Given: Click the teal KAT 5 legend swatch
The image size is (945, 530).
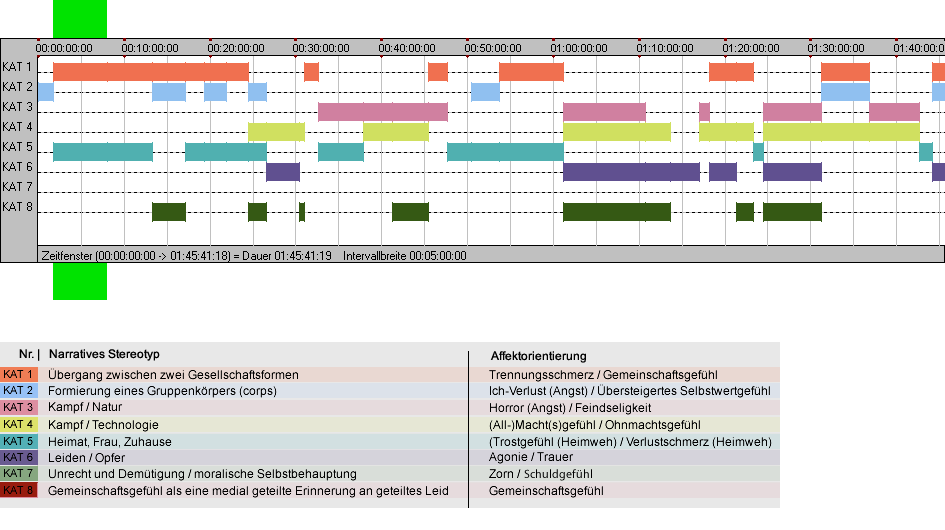Looking at the screenshot, I should (x=19, y=441).
